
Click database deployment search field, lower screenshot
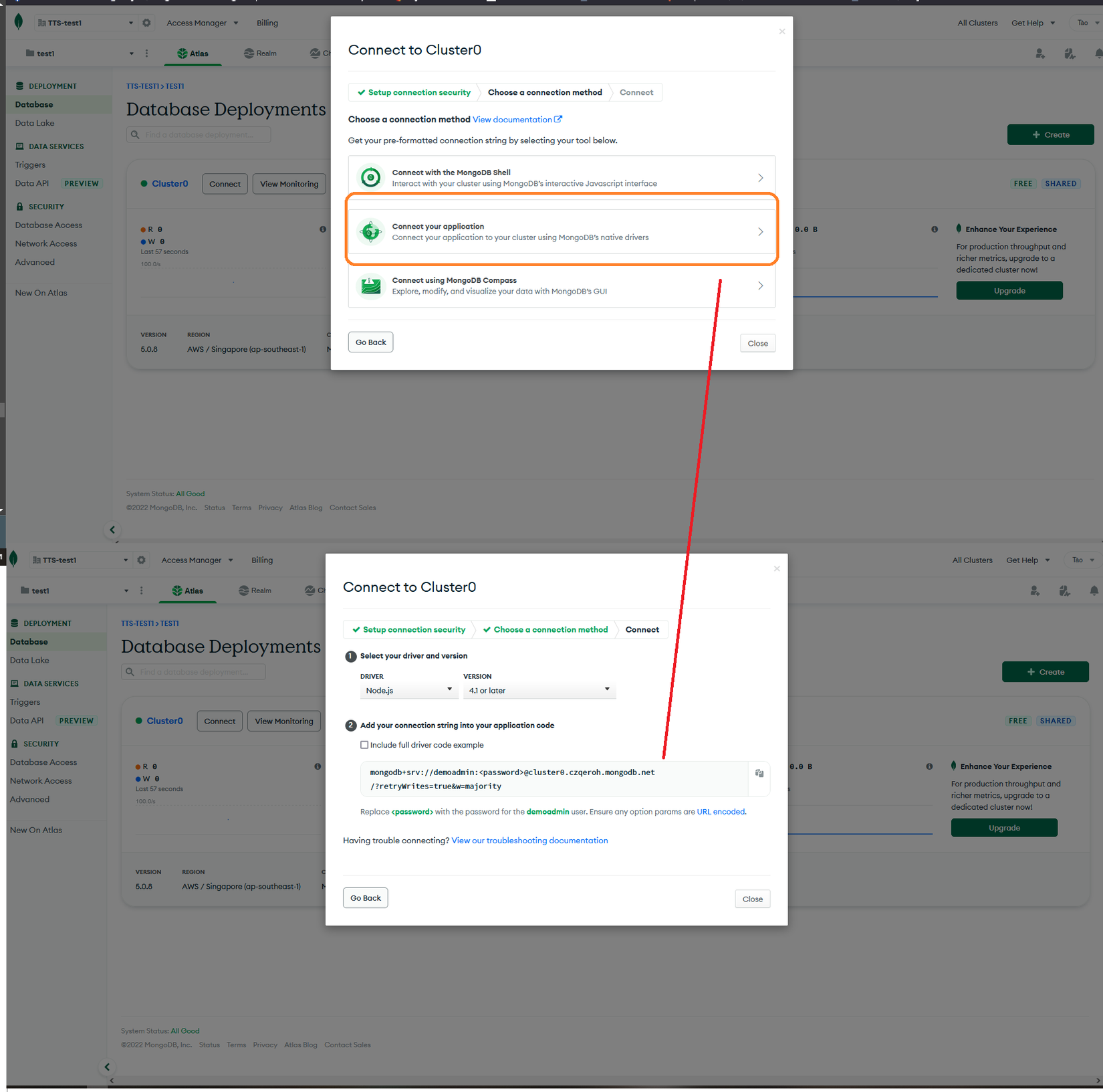pyautogui.click(x=193, y=672)
